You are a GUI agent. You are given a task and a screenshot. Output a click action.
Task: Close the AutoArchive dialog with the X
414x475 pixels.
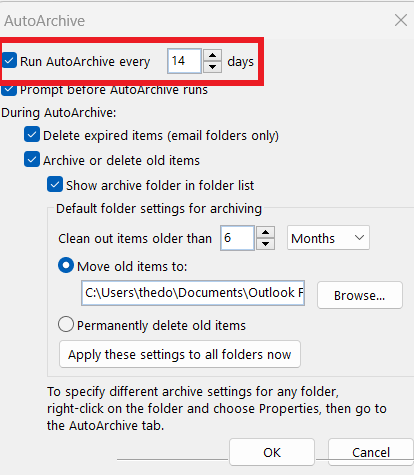[401, 20]
